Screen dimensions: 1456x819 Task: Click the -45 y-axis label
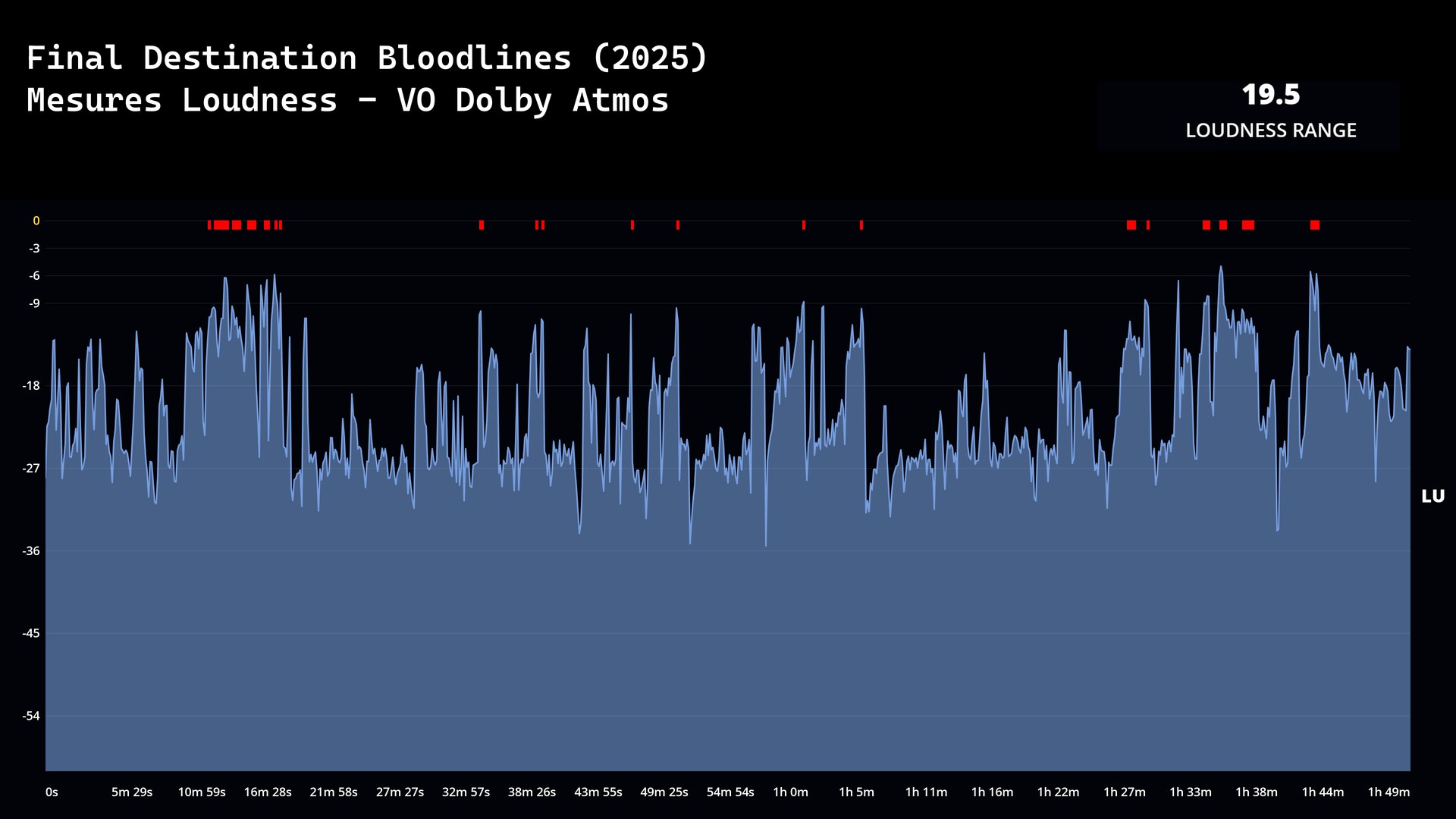(31, 633)
